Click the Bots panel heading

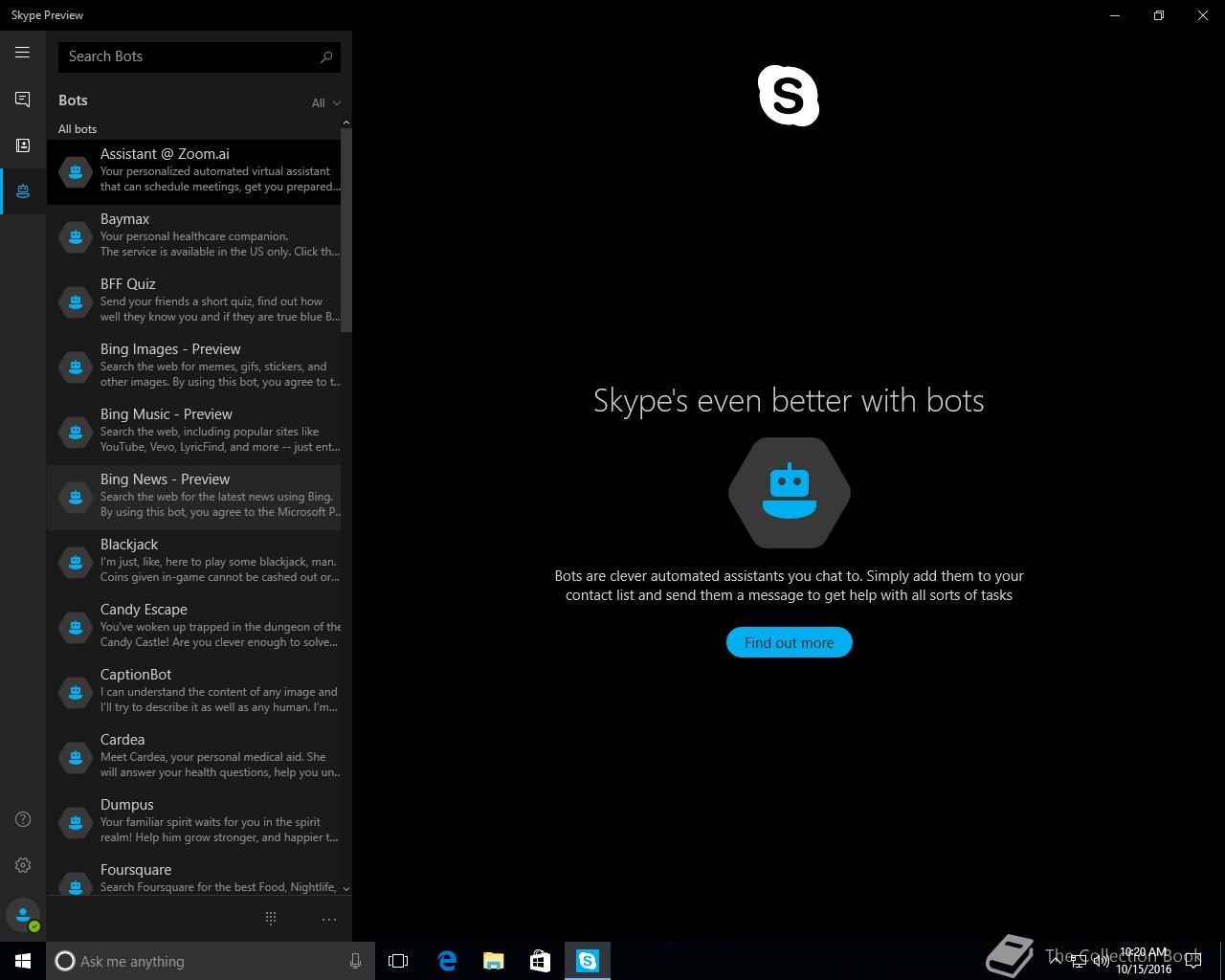pyautogui.click(x=73, y=100)
